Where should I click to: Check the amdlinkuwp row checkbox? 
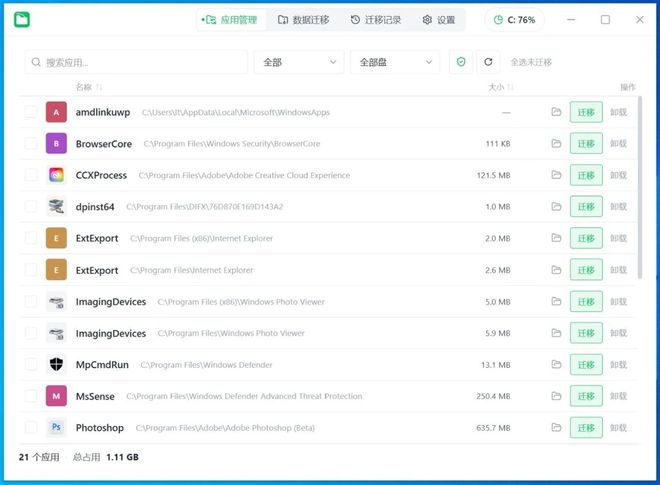pyautogui.click(x=31, y=112)
